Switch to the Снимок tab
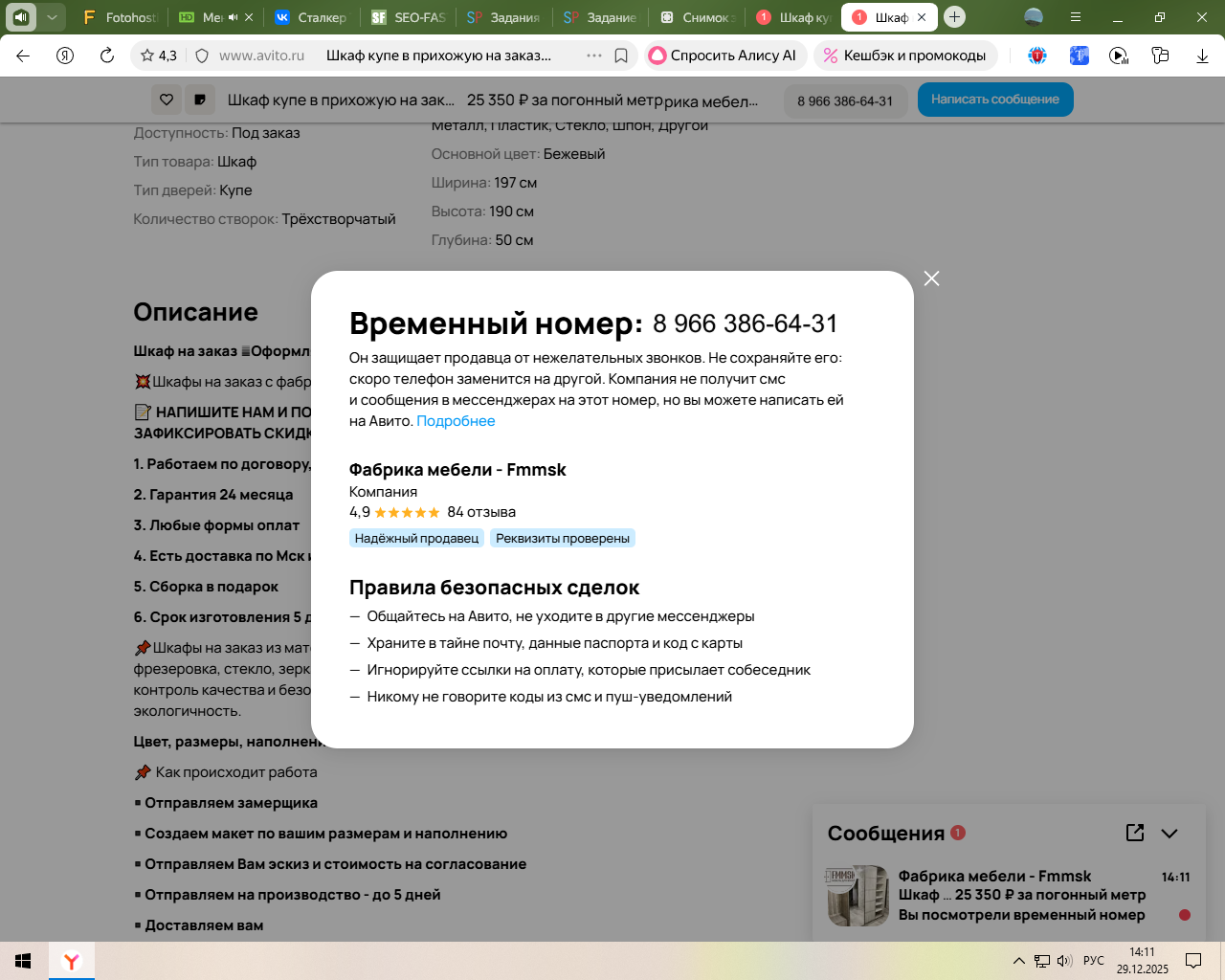This screenshot has height=980, width=1225. click(x=697, y=17)
